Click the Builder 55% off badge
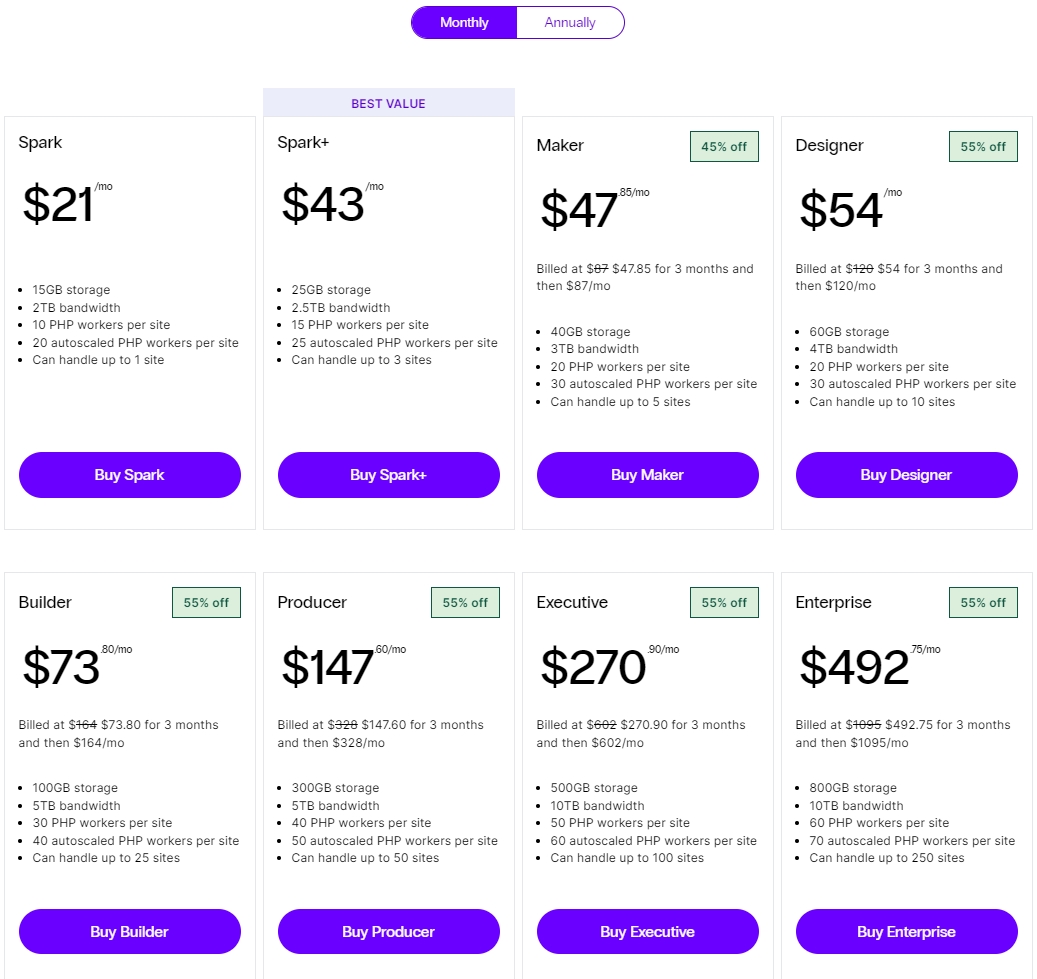 tap(206, 603)
